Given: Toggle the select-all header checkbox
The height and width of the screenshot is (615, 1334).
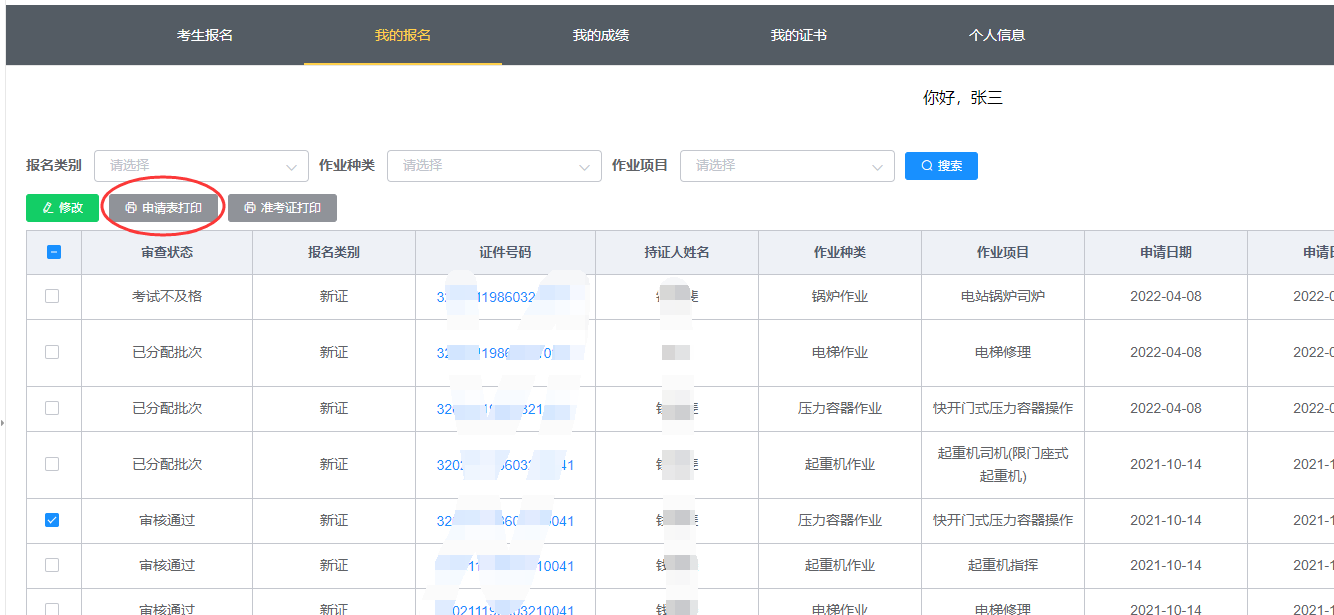Looking at the screenshot, I should (54, 252).
